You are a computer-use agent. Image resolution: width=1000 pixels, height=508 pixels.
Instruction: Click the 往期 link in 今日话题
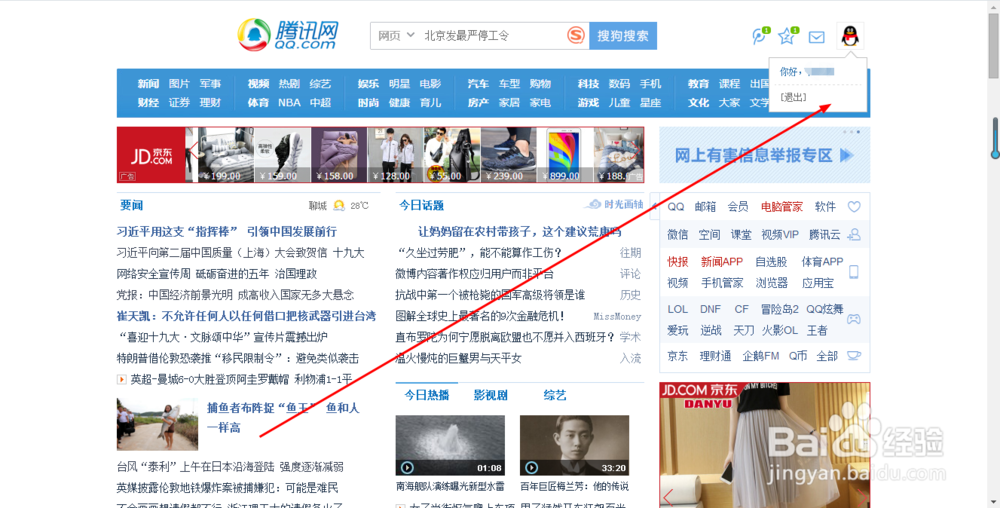(x=630, y=252)
